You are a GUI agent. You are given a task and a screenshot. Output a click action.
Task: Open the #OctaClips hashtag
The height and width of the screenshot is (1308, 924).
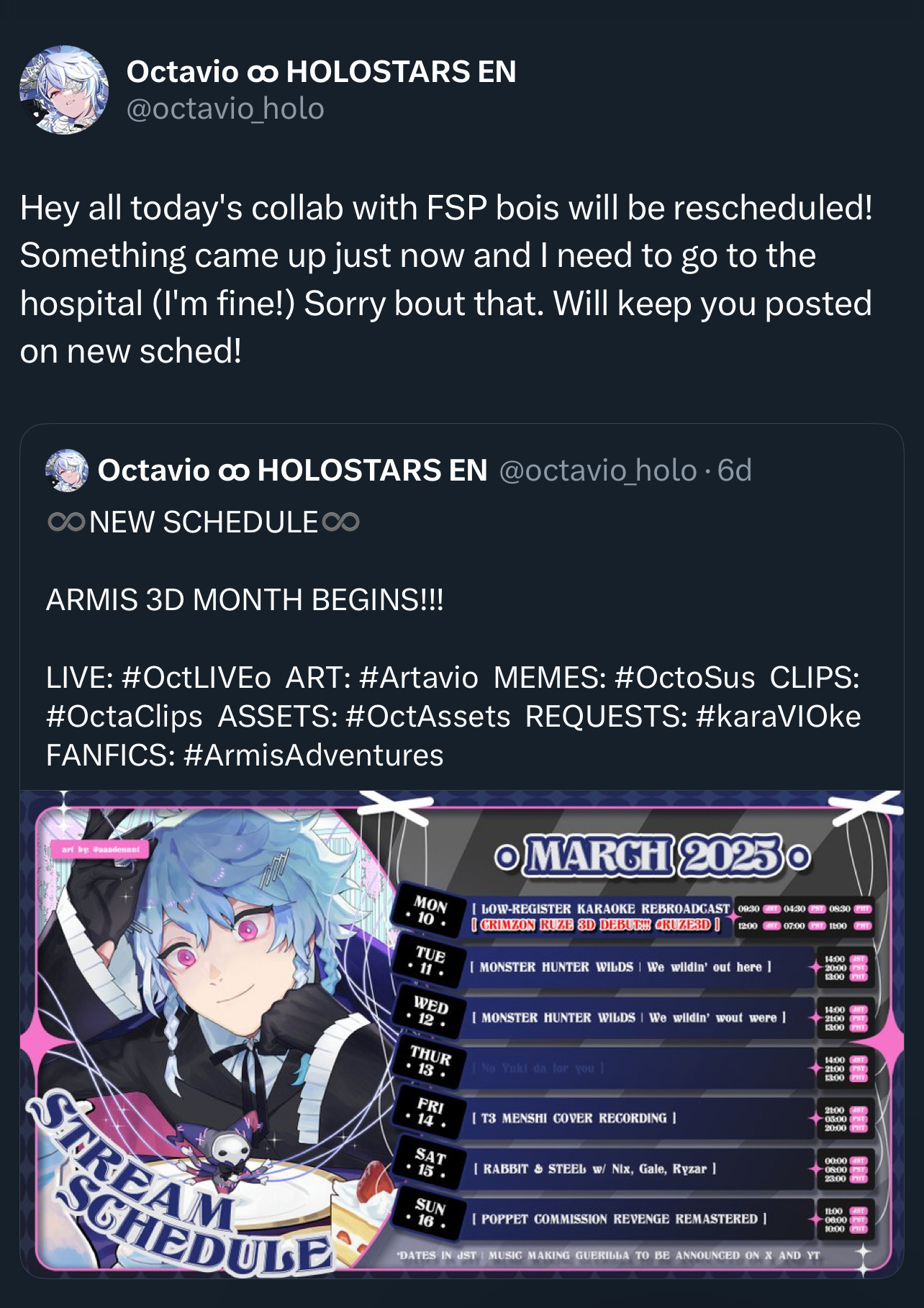124,717
